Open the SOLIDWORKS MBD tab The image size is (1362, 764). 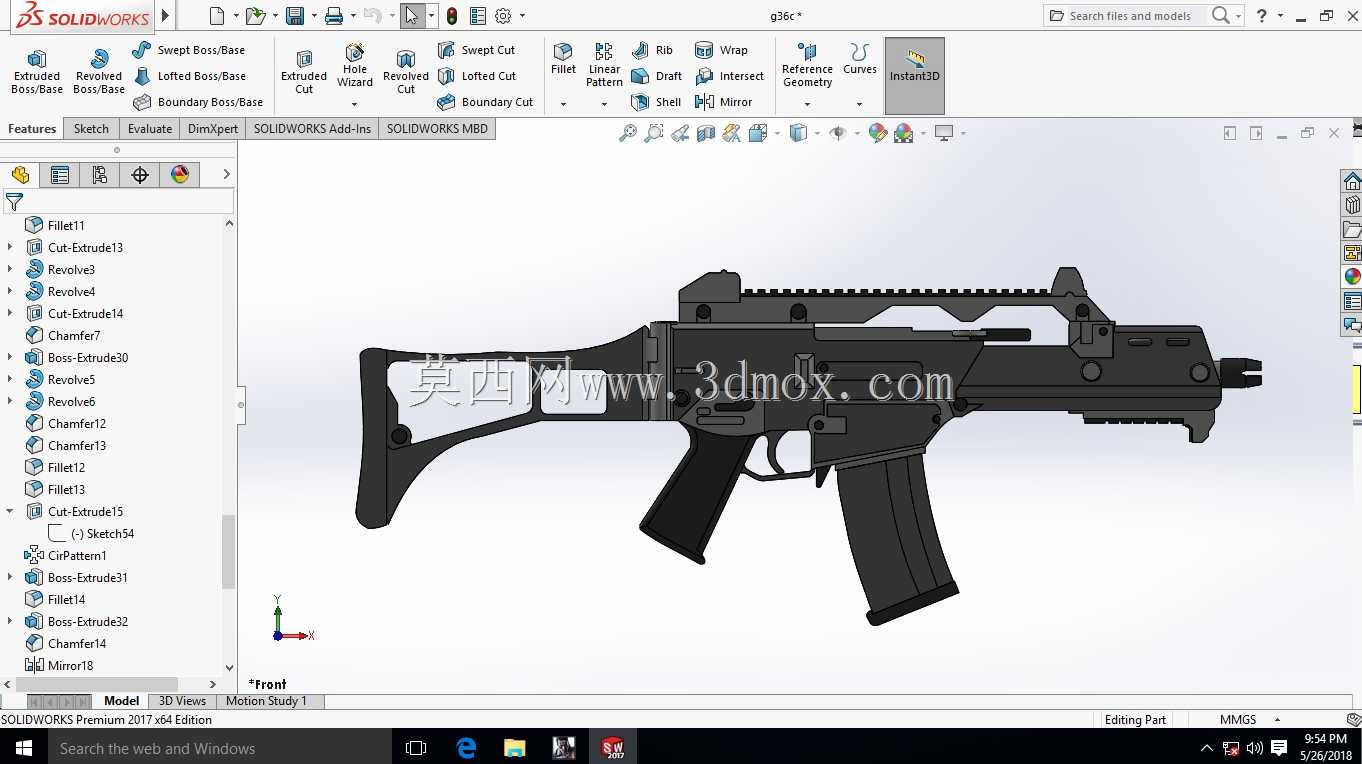click(x=437, y=129)
